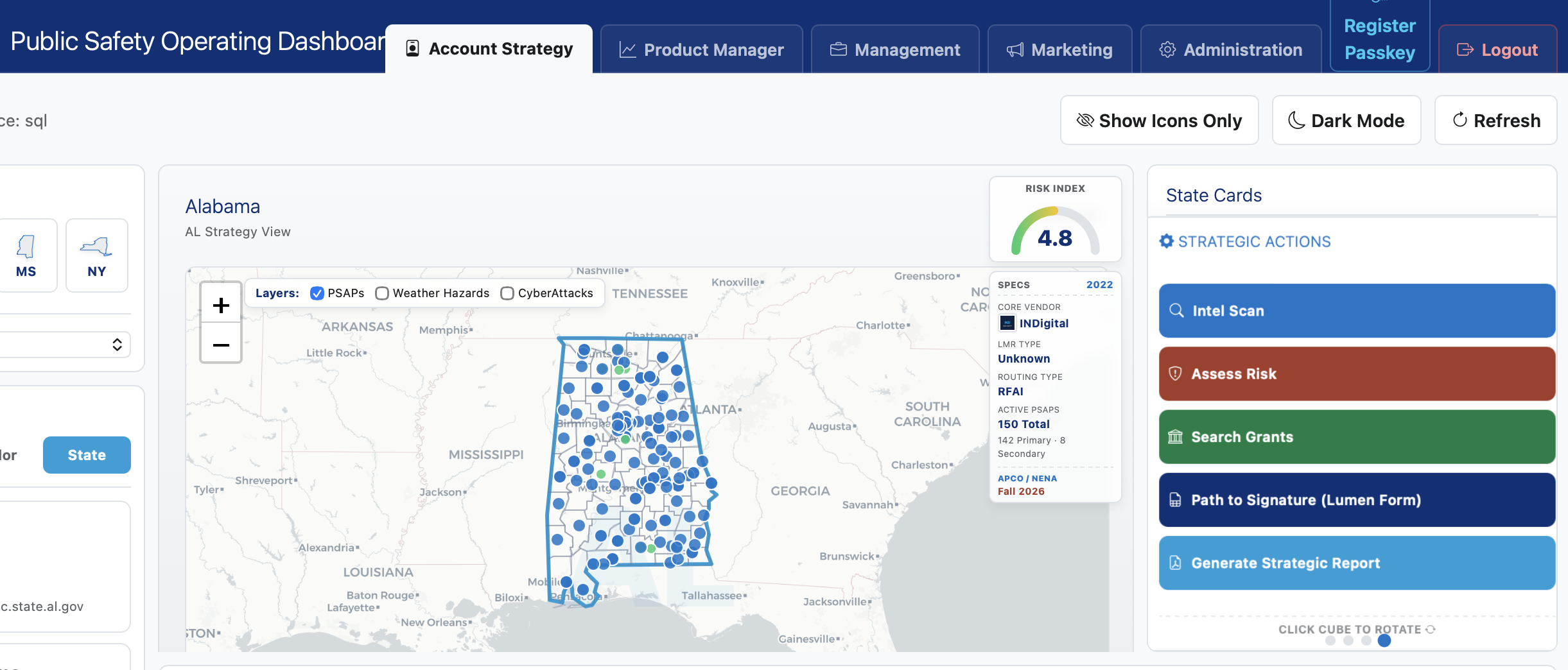Click the magnifier icon on Intel Scan
1568x670 pixels.
1176,311
